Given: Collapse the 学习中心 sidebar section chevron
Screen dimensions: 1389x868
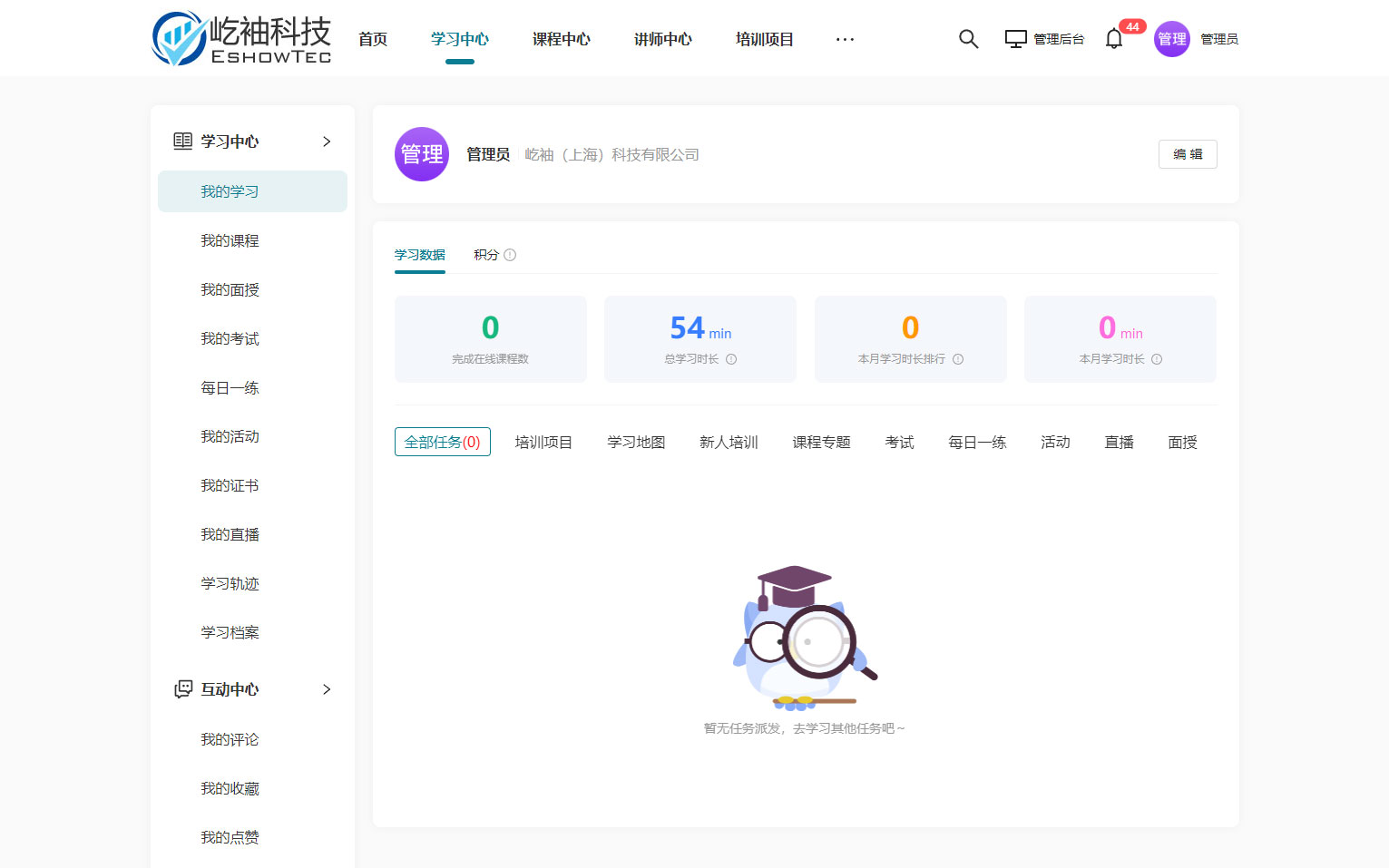Looking at the screenshot, I should (x=327, y=141).
